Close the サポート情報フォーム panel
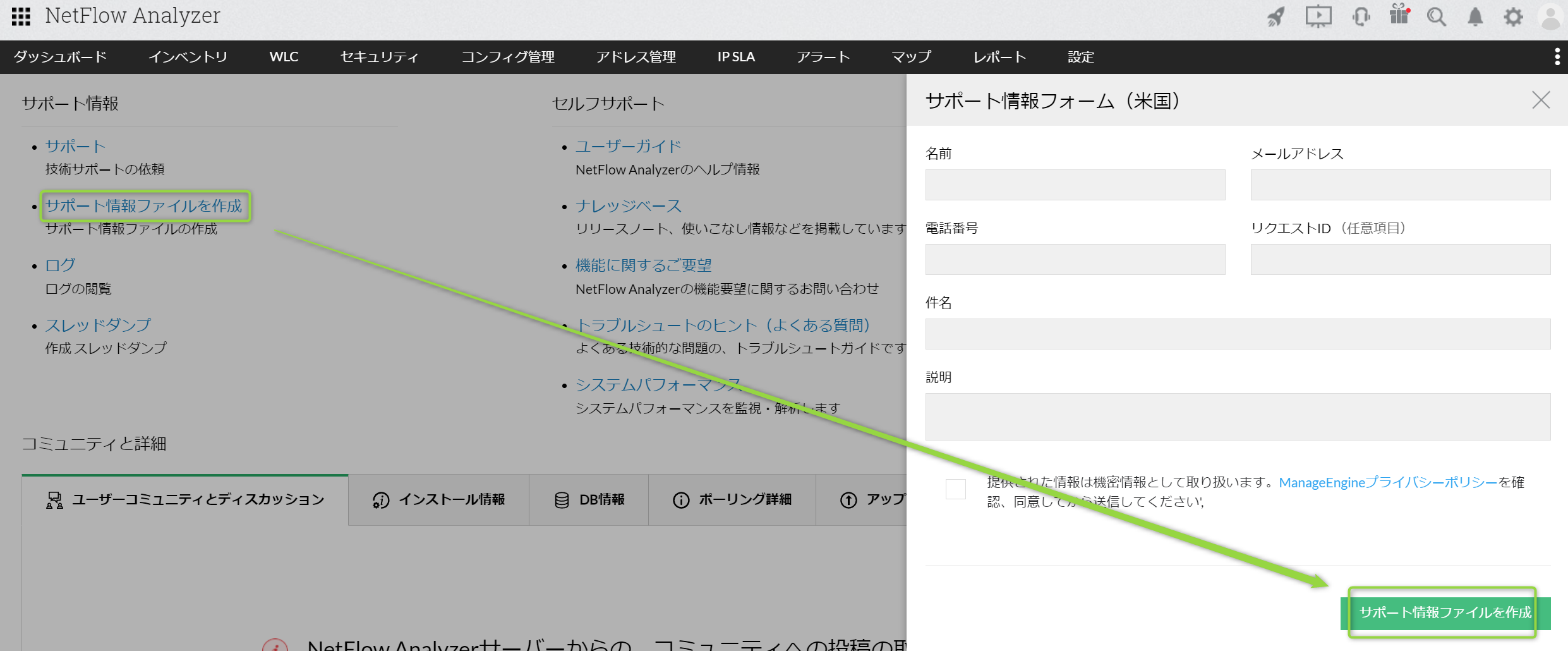The height and width of the screenshot is (651, 1568). (x=1541, y=100)
